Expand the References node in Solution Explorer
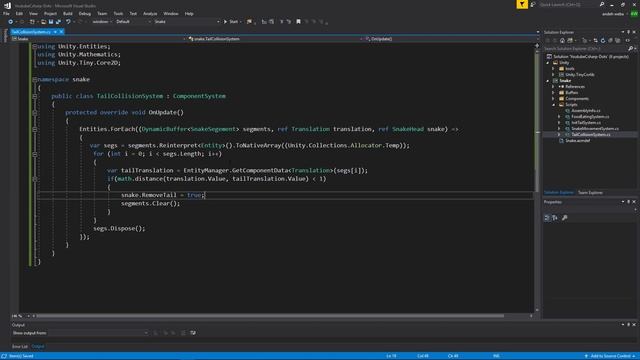Image resolution: width=640 pixels, height=360 pixels. pyautogui.click(x=553, y=87)
